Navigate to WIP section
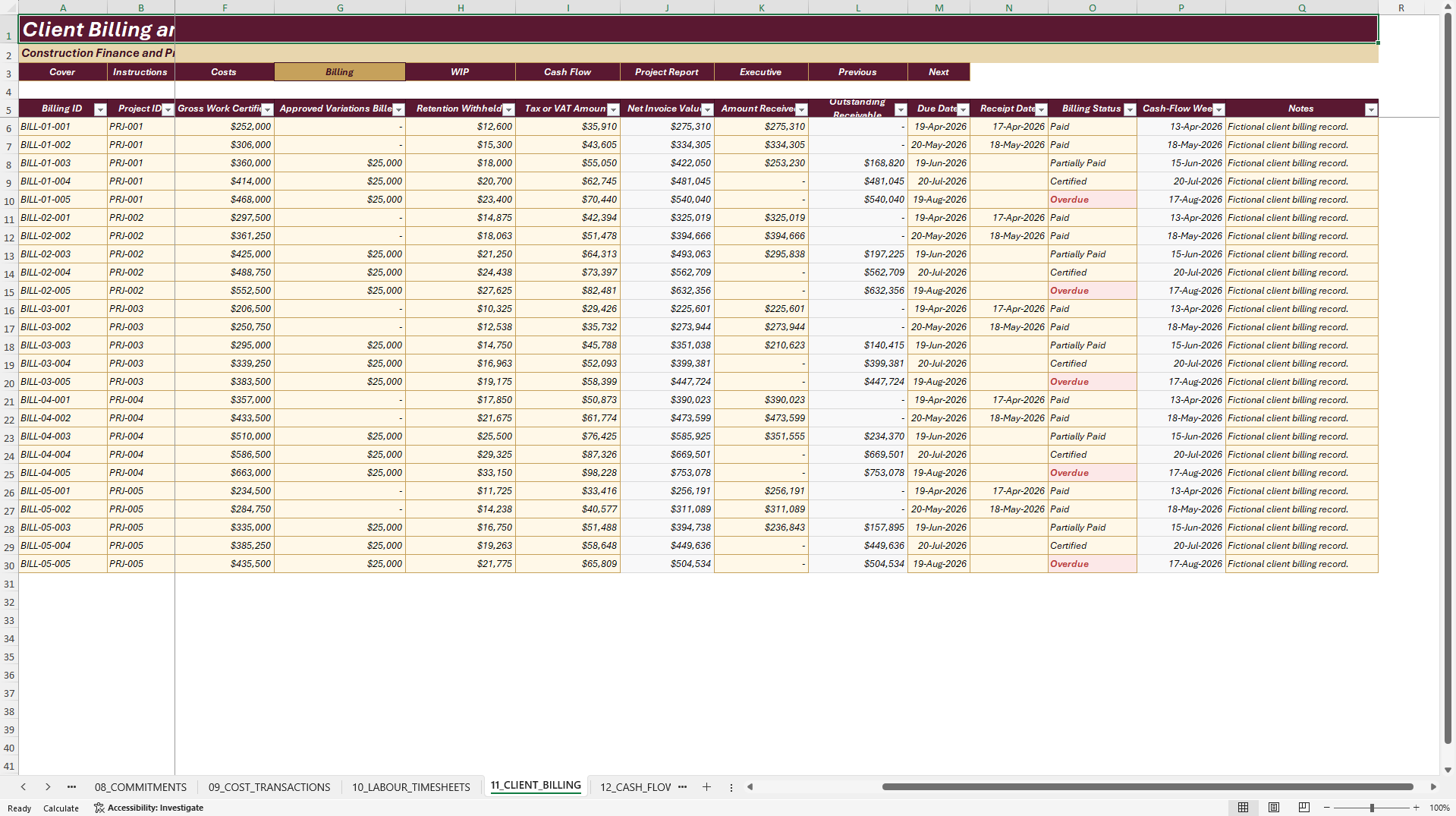 (x=460, y=72)
